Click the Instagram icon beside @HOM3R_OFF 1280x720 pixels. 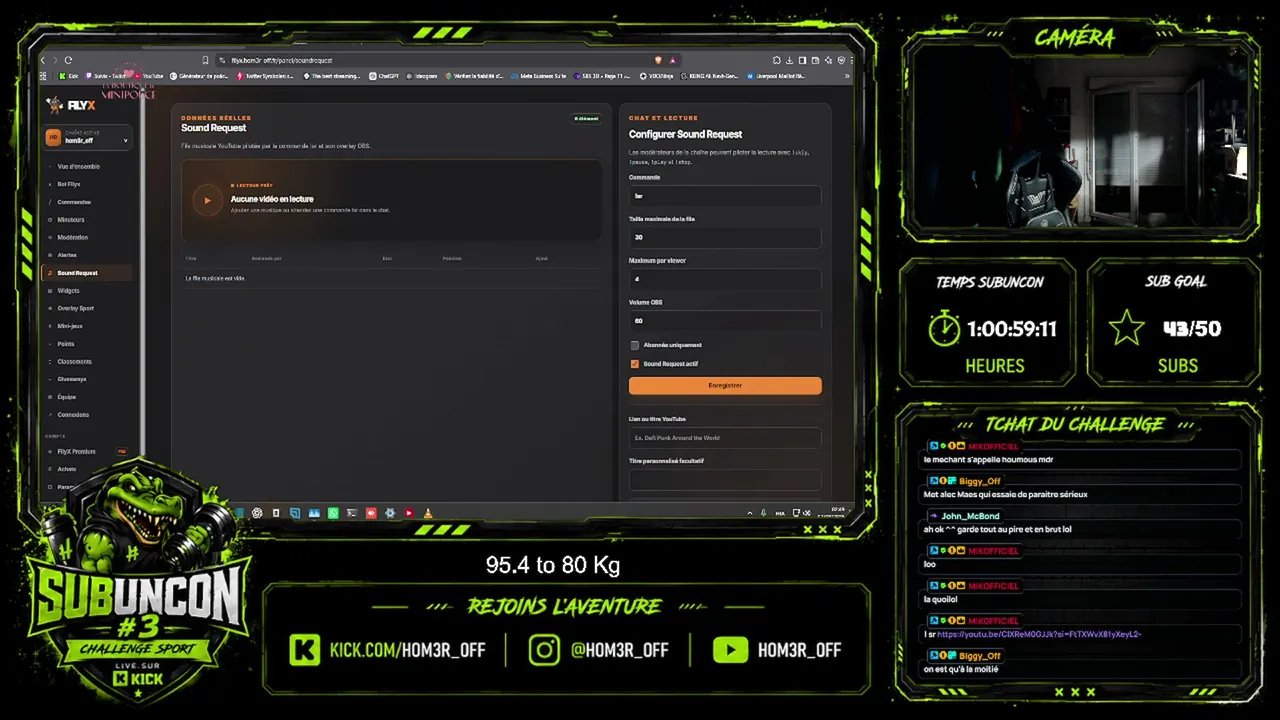(x=545, y=650)
